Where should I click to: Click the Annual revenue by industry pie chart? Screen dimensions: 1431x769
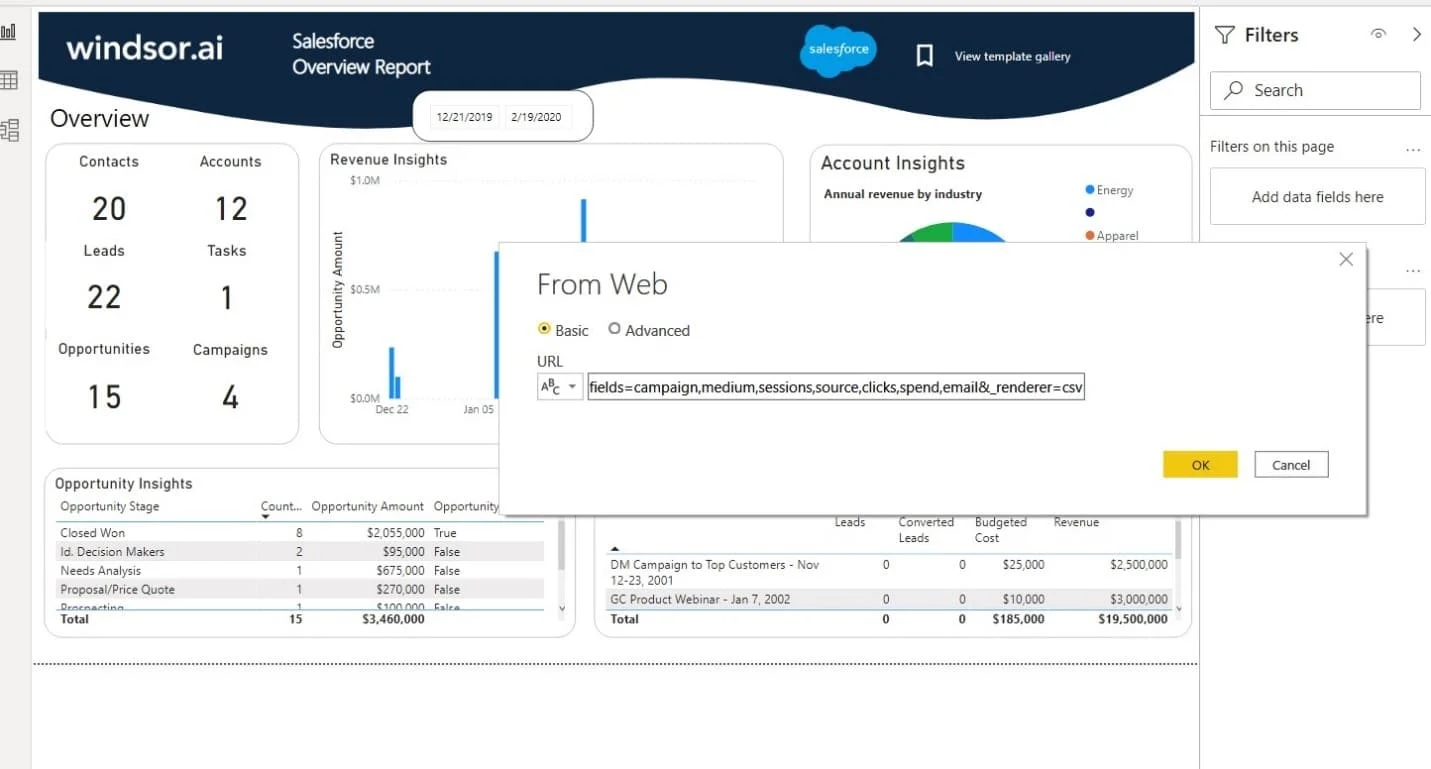952,233
